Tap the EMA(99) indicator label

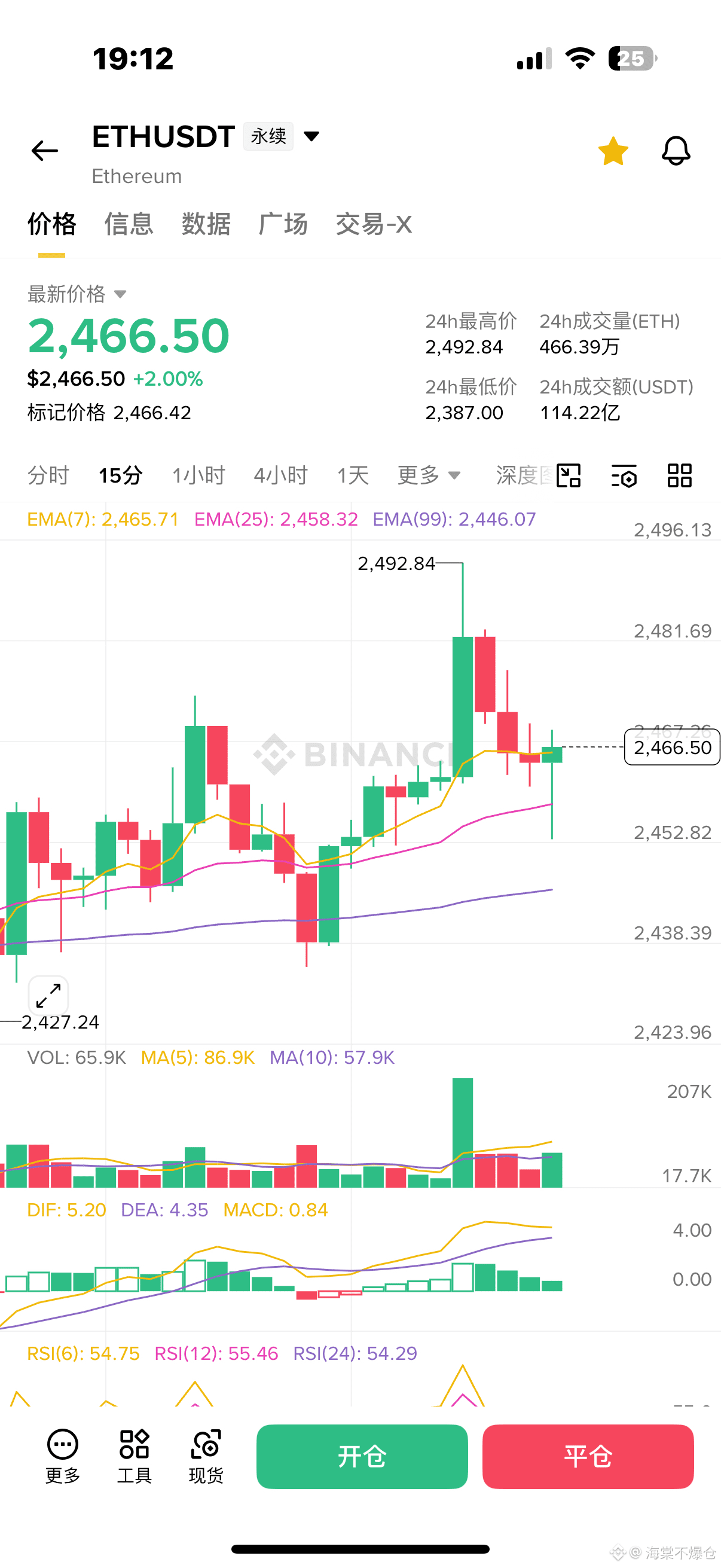(454, 519)
